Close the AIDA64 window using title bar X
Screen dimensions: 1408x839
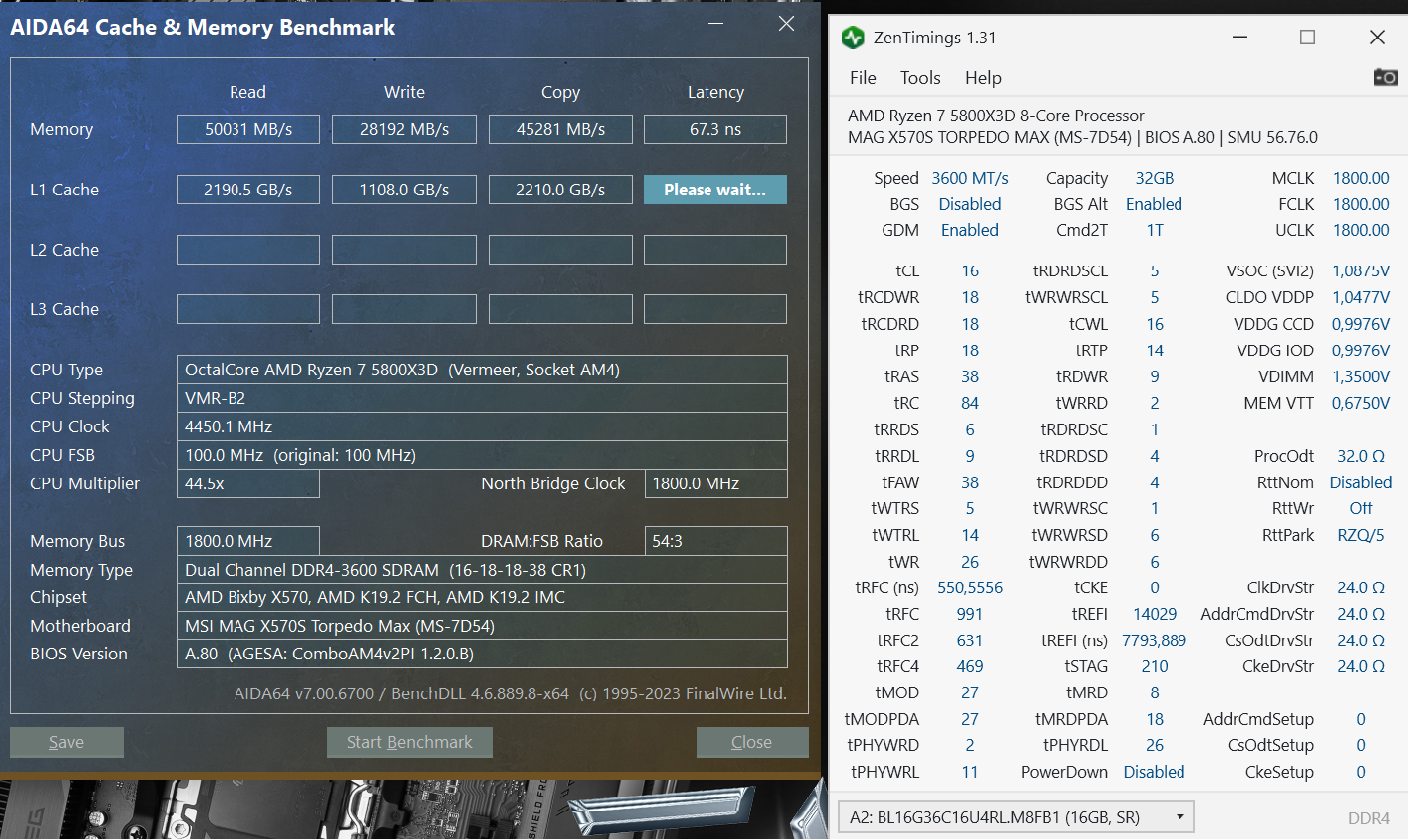coord(787,24)
